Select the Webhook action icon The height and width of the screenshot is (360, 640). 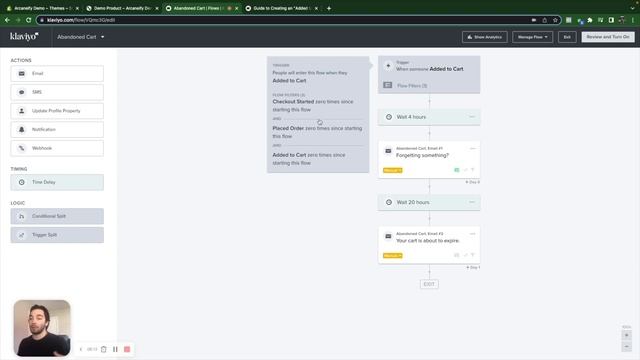(22, 148)
